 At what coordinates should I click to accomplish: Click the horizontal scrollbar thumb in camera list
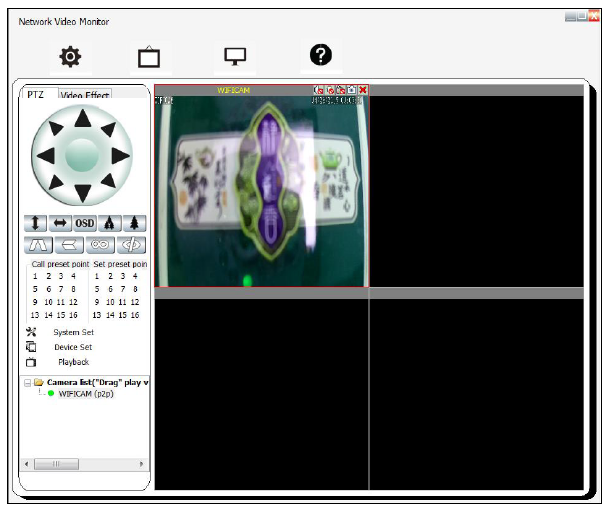point(56,464)
